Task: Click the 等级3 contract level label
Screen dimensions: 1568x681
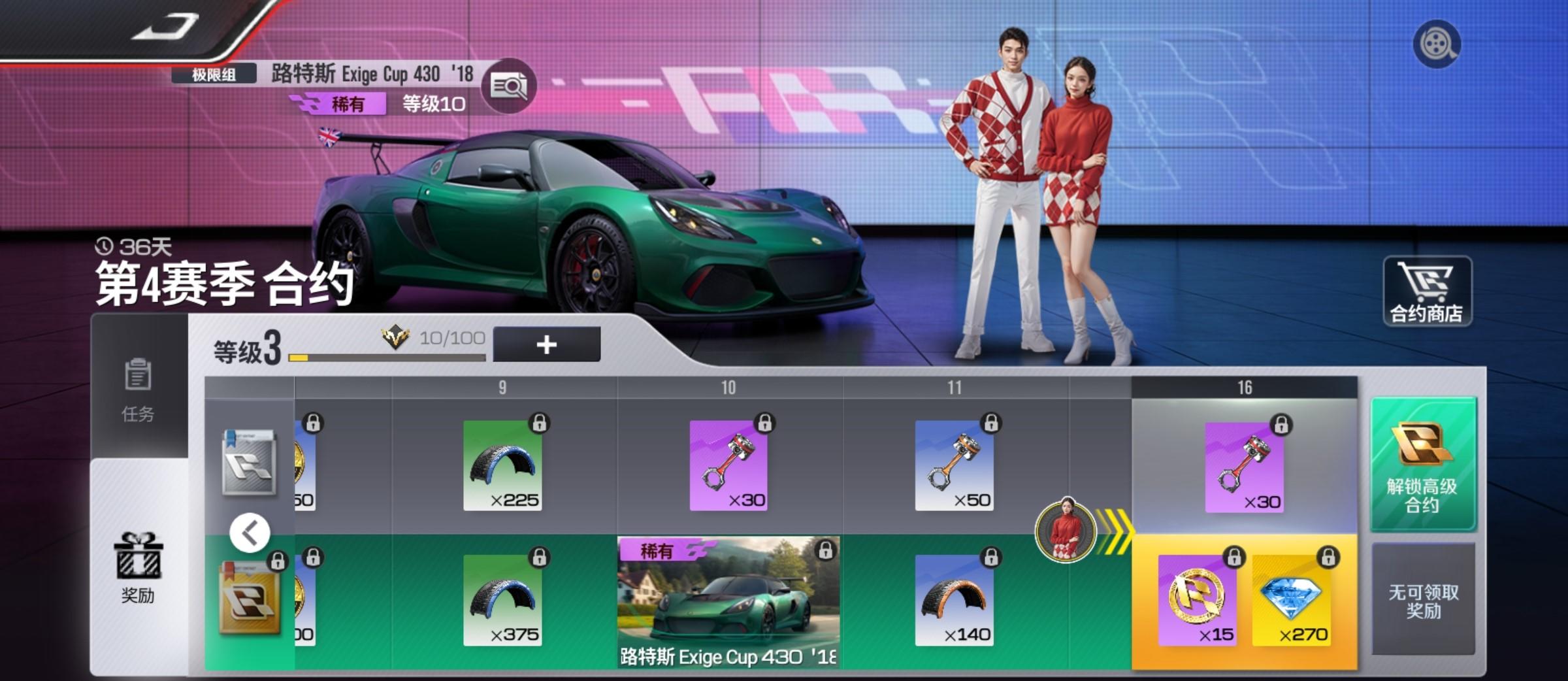Action: click(248, 348)
